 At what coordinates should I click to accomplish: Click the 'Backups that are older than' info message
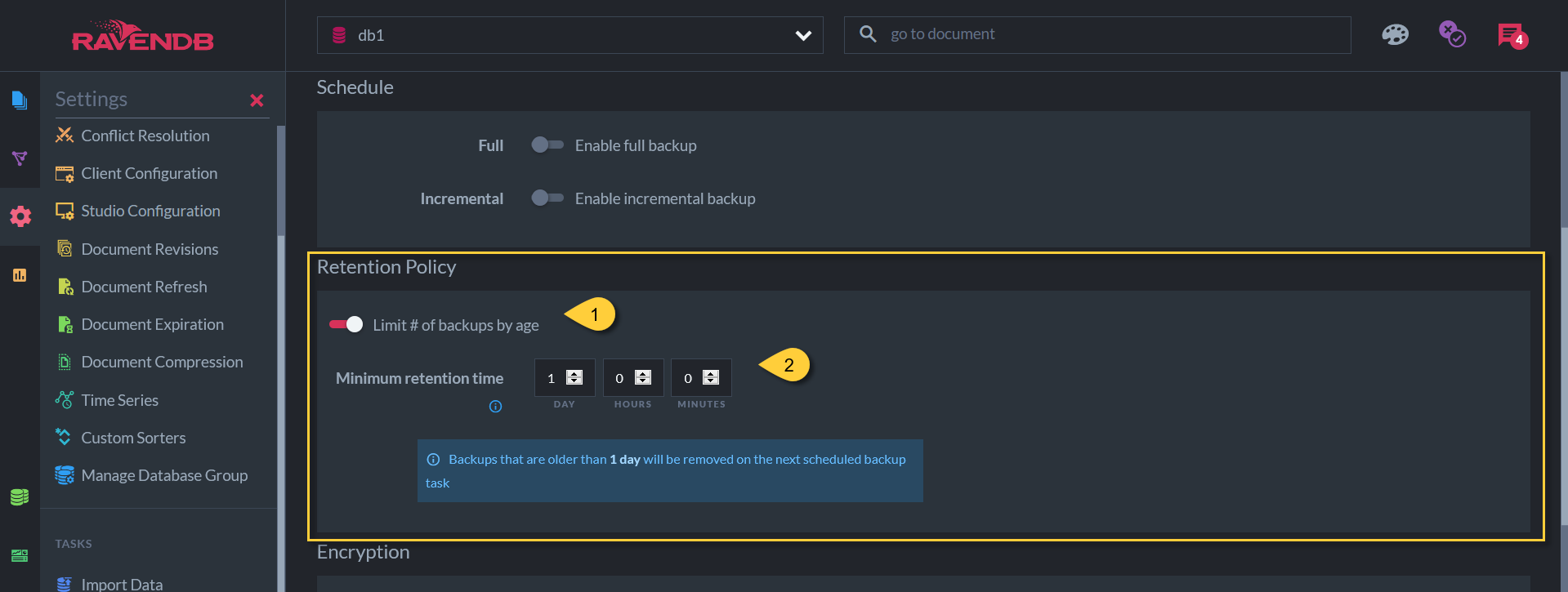[670, 470]
